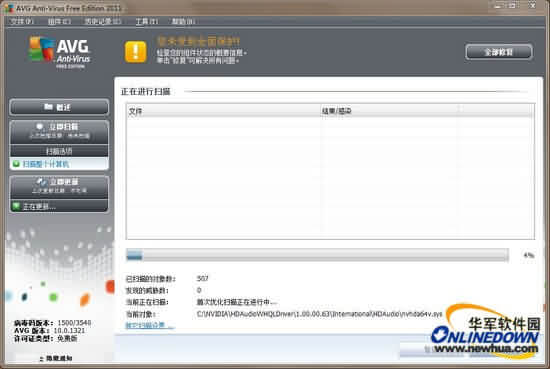Open 扫描选项 (Scan options)
550x369 pixels.
point(59,151)
